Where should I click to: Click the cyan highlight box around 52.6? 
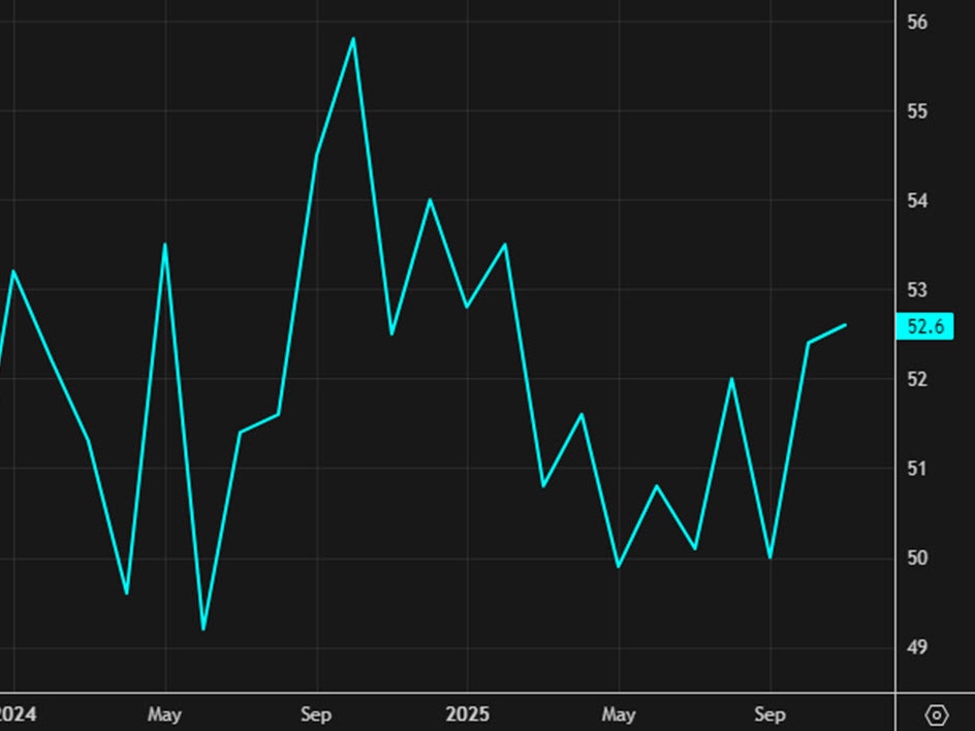tap(925, 324)
